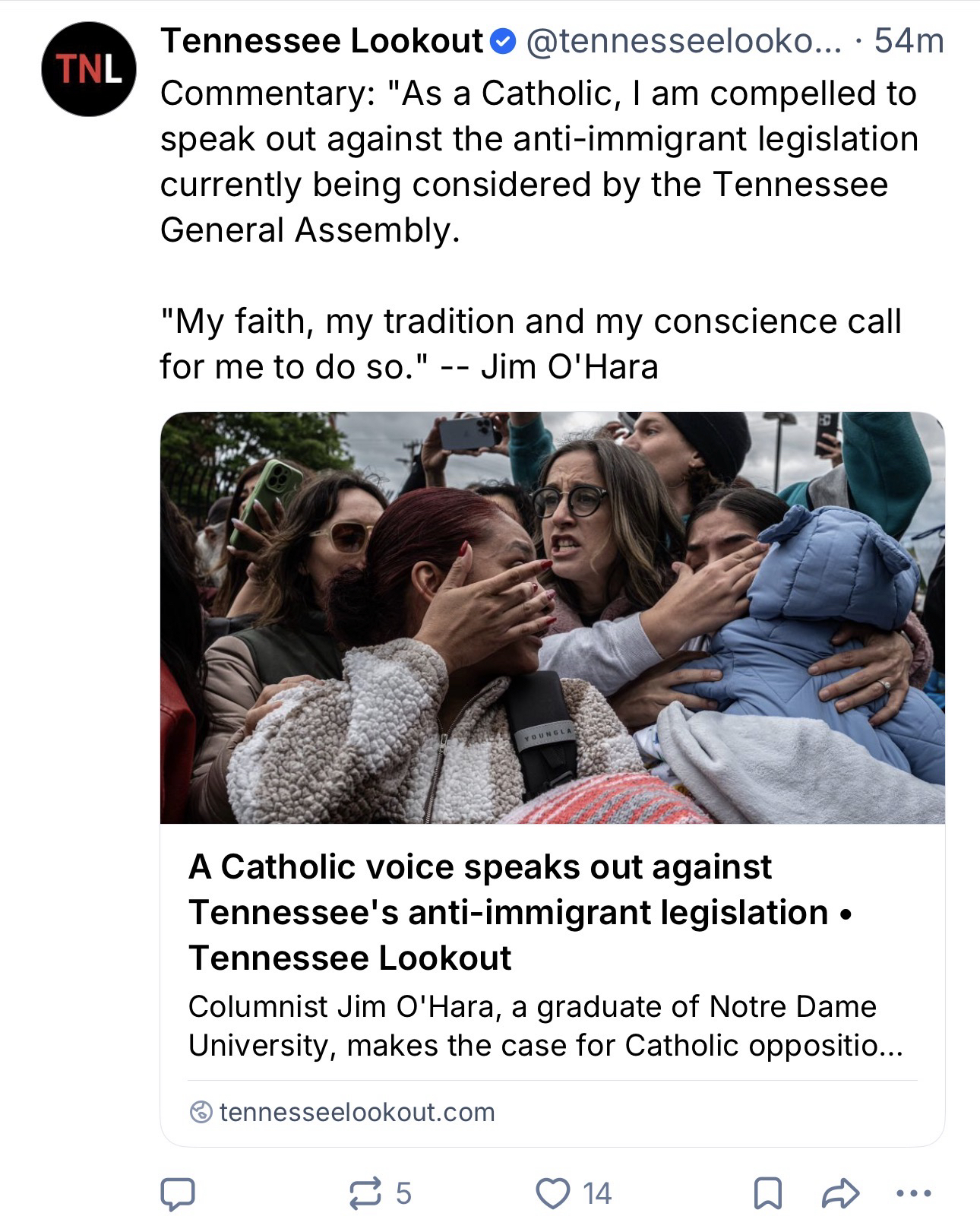Like the post with the heart
The image size is (980, 1232).
point(552,1193)
